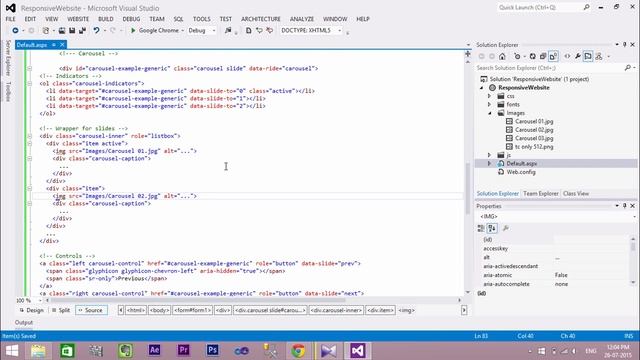640x360 pixels.
Task: Toggle Show All Files in Solution Explorer
Action: (x=553, y=56)
